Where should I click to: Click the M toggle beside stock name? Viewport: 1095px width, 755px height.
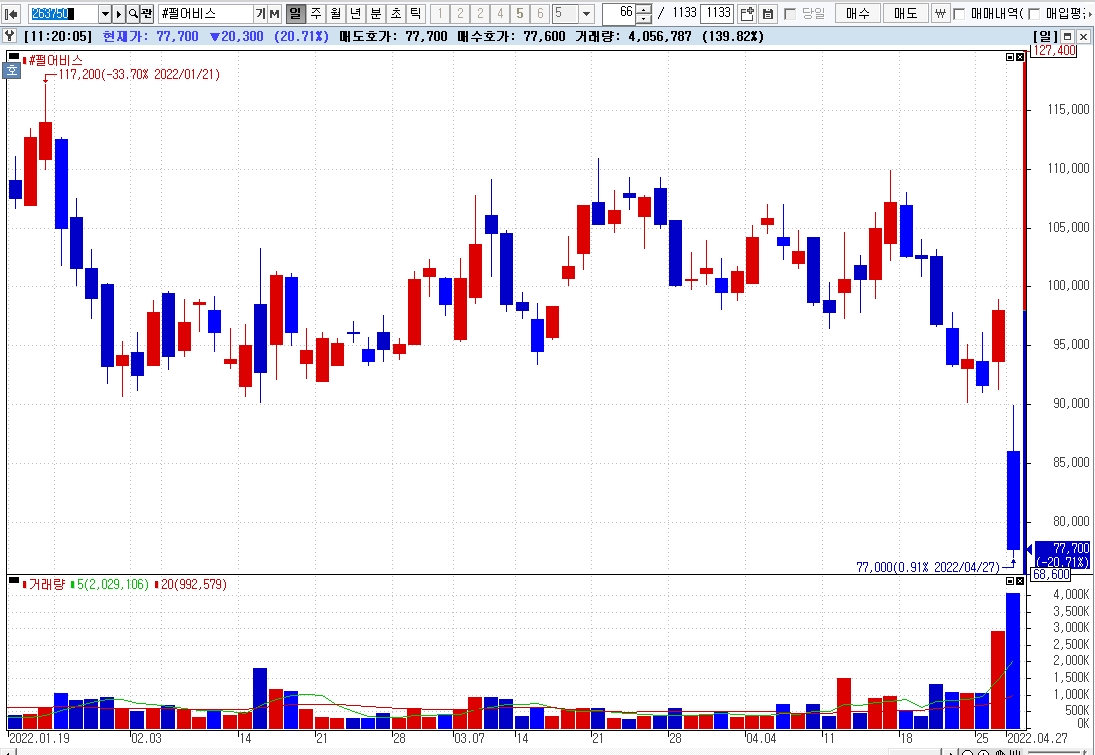click(274, 13)
